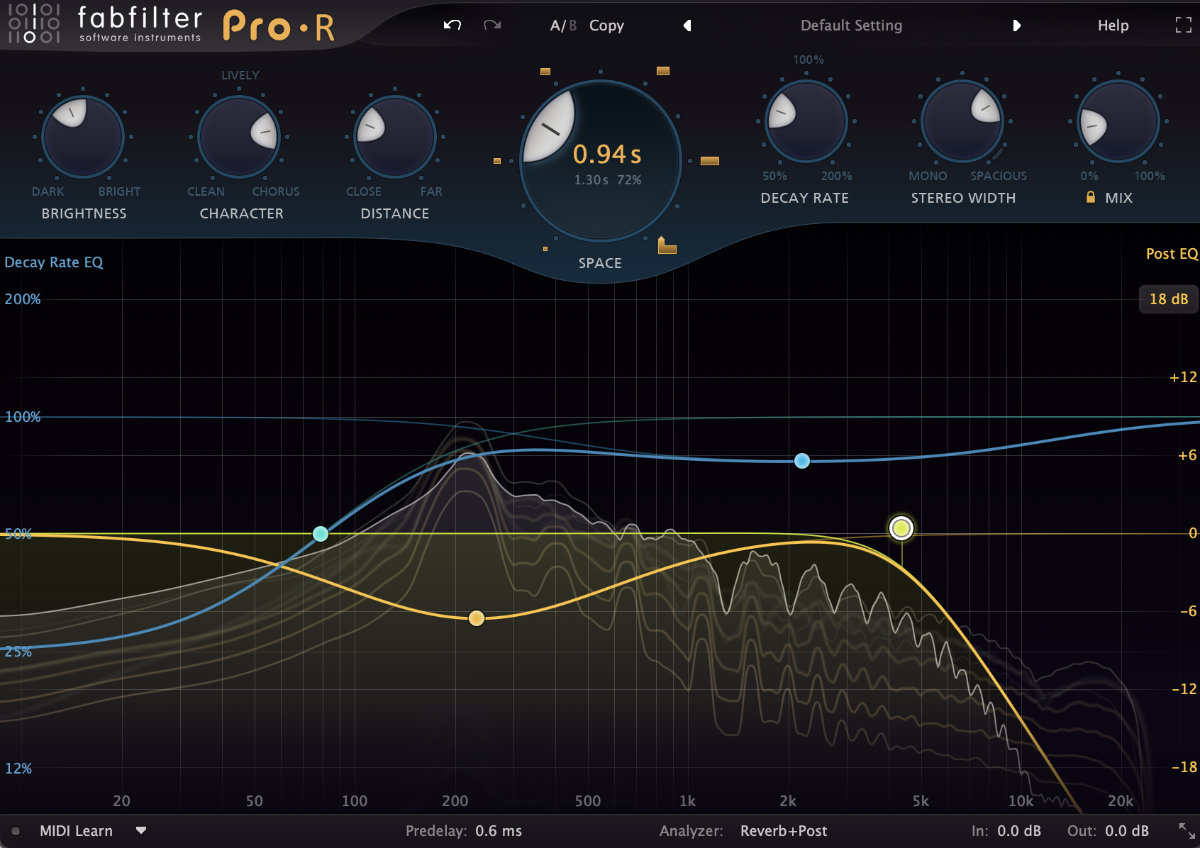Select the teal Decay Rate EQ band at 80 Hz
Screen dimensions: 1200x848
(320, 534)
